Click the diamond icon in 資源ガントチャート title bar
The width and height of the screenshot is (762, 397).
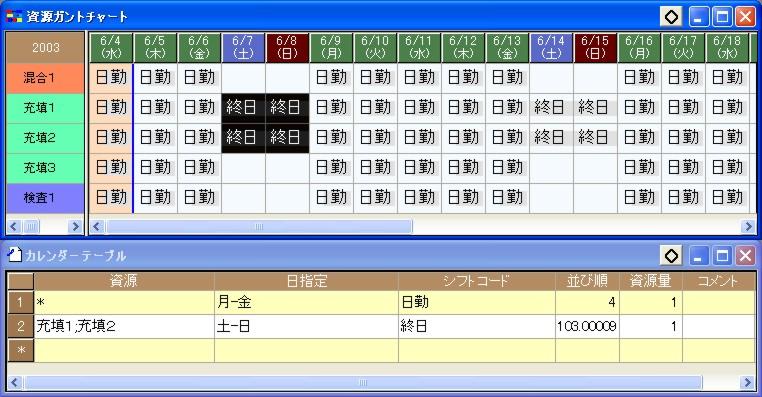click(671, 17)
